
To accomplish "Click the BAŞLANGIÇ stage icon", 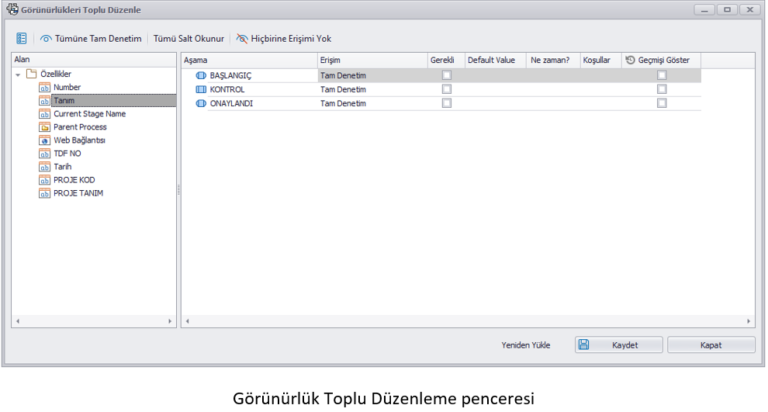I will coord(201,75).
